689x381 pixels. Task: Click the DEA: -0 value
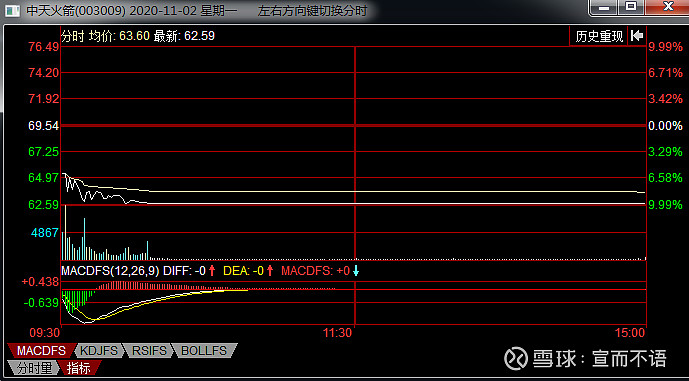tap(243, 271)
